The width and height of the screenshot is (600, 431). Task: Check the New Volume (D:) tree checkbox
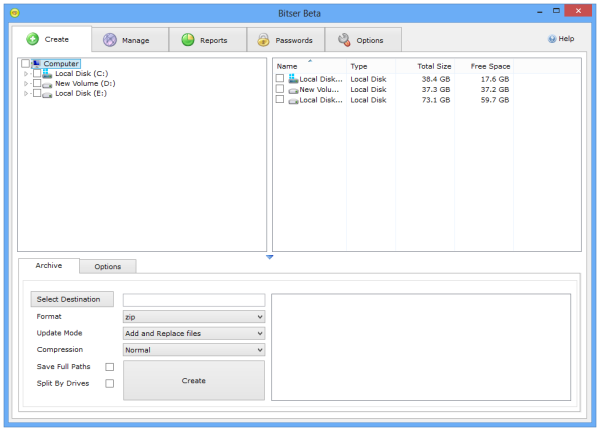[37, 83]
